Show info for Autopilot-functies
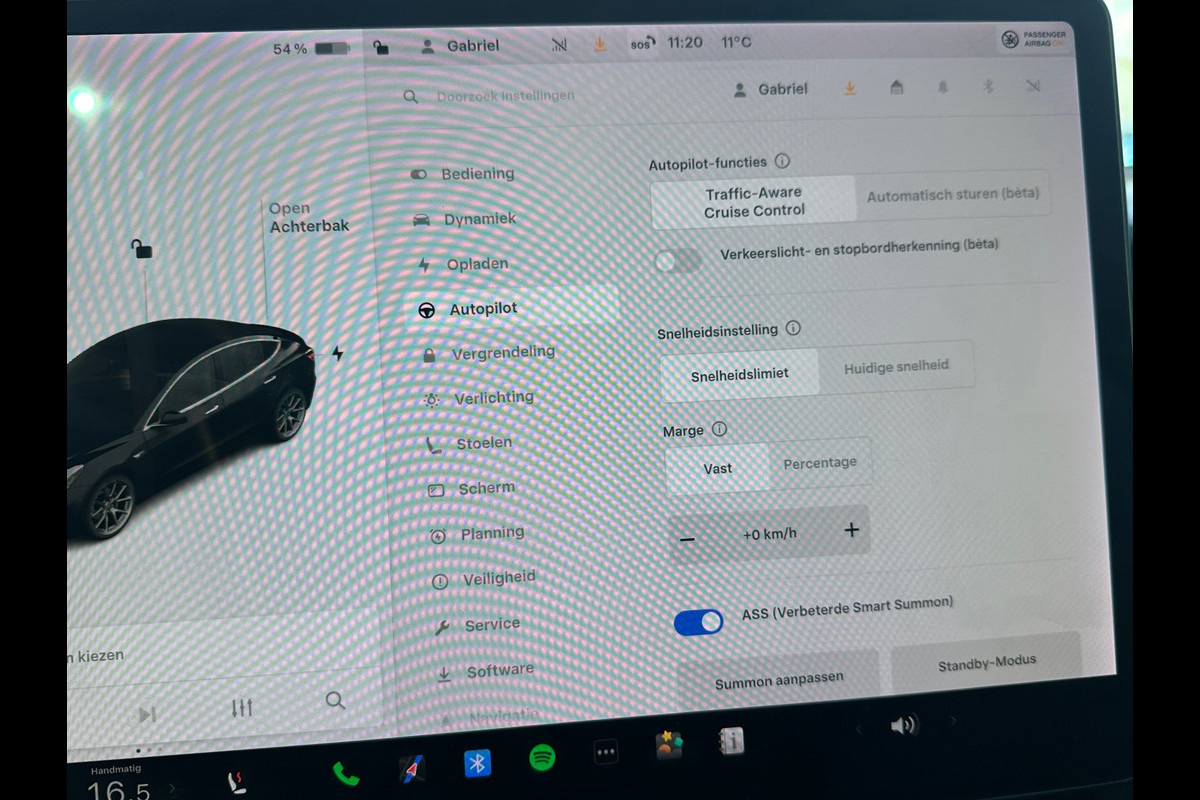This screenshot has width=1200, height=800. 782,161
